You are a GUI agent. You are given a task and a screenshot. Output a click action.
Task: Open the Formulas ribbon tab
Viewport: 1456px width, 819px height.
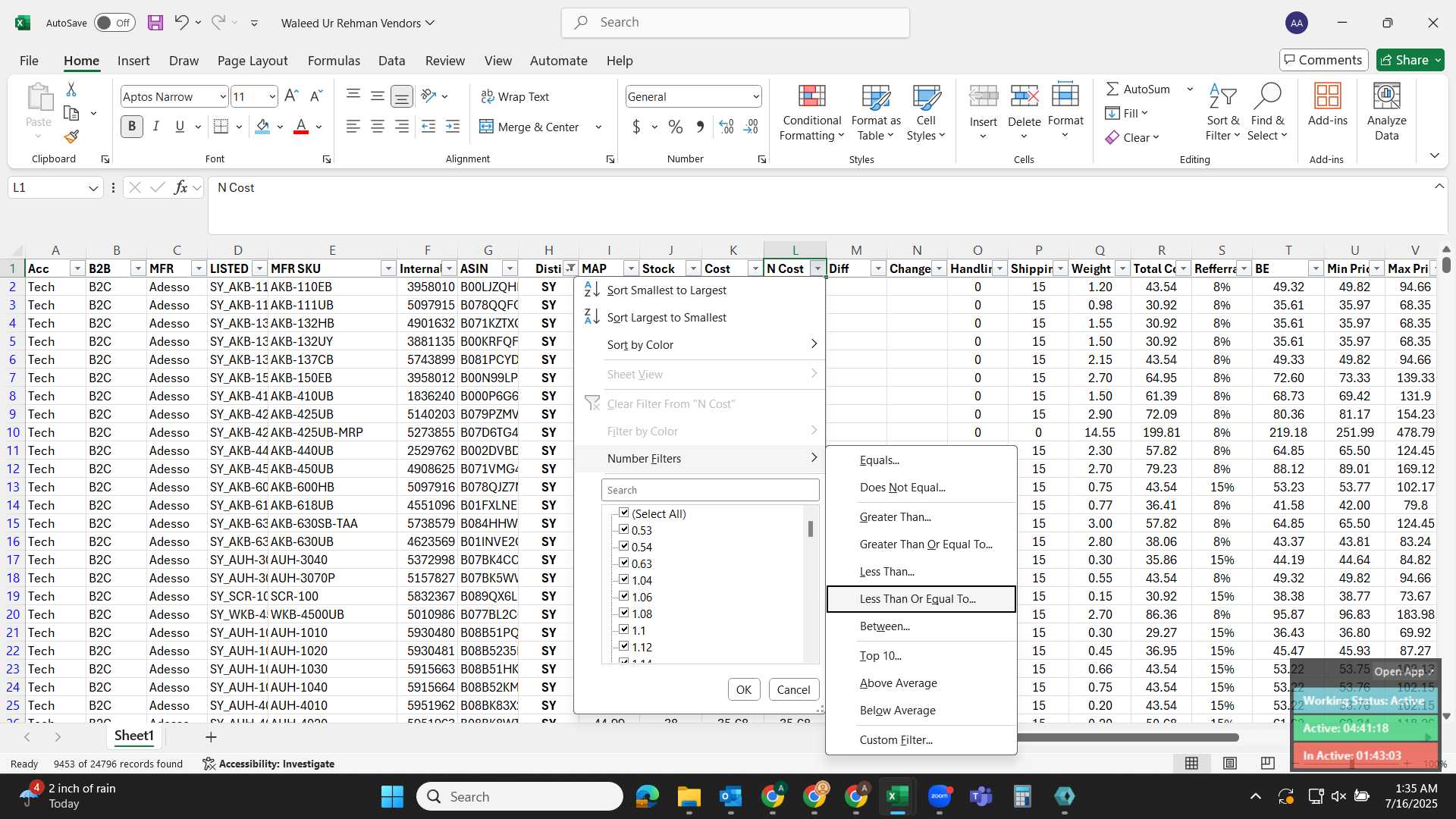pos(334,61)
